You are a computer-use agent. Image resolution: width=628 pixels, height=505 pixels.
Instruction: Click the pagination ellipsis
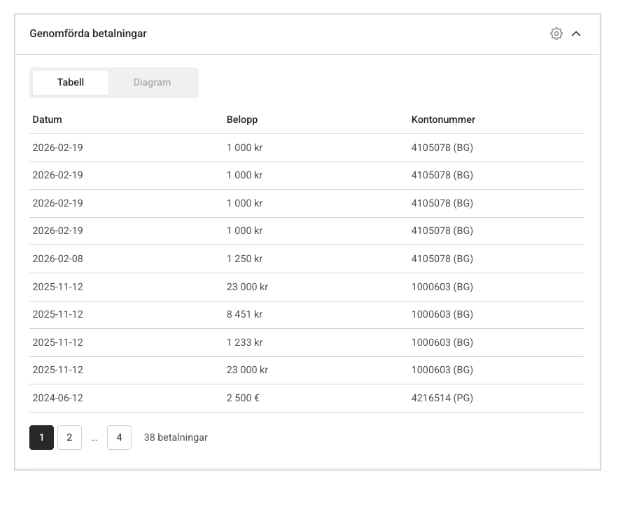[x=94, y=439]
